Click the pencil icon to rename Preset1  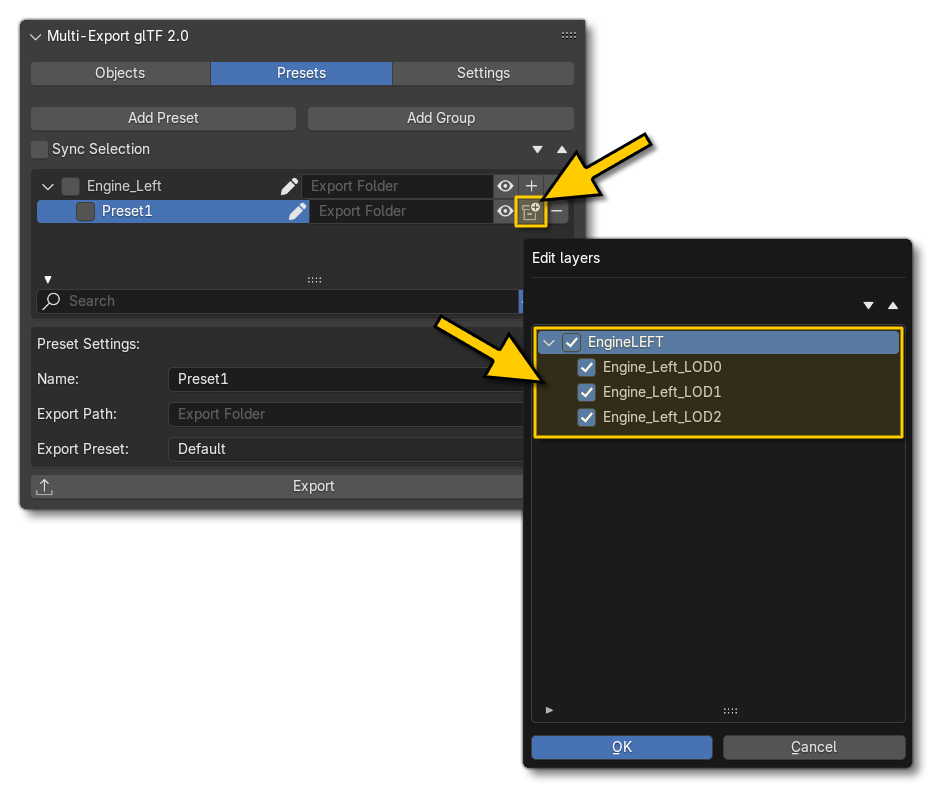click(x=297, y=211)
